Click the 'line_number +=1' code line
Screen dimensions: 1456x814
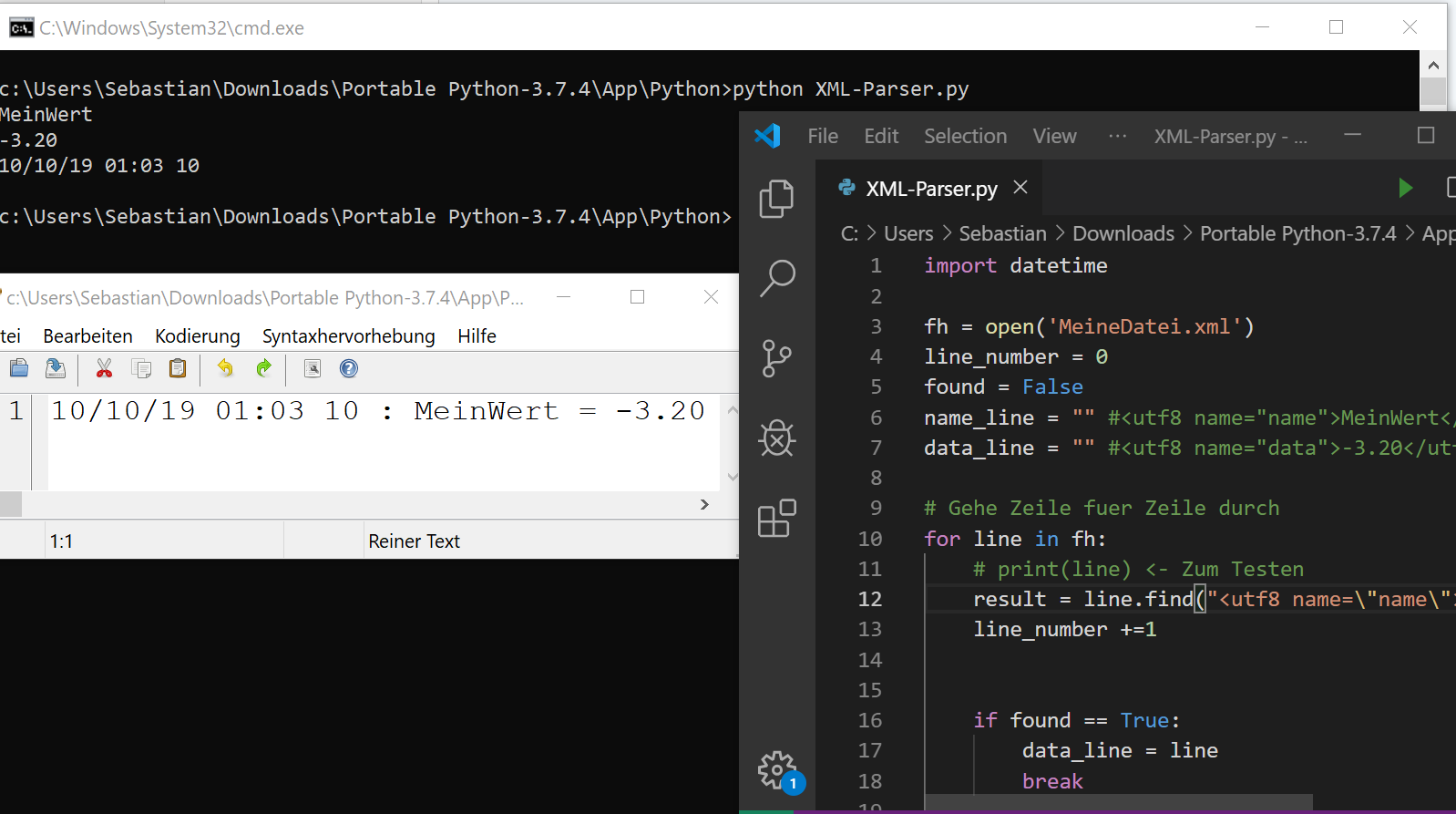(1065, 629)
